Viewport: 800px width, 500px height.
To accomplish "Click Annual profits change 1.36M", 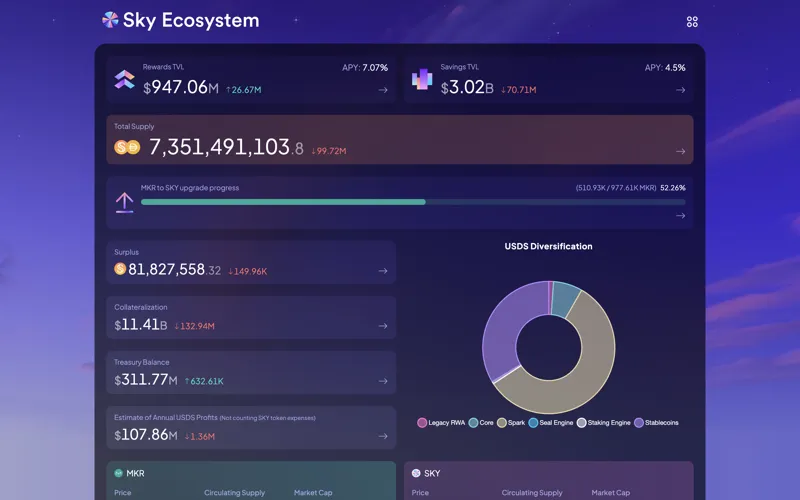I will tap(199, 437).
